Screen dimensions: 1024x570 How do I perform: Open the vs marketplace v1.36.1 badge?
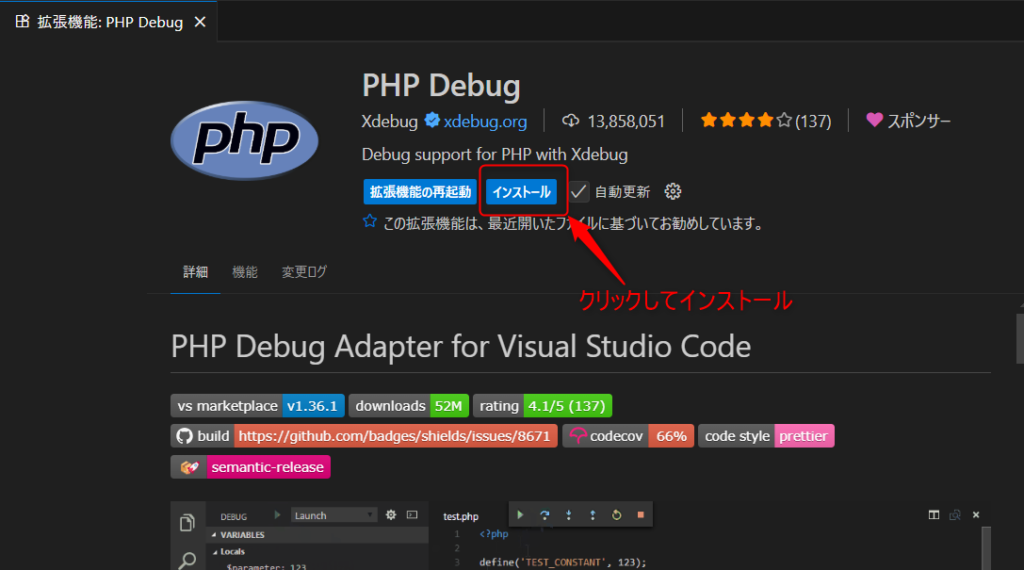pyautogui.click(x=257, y=406)
